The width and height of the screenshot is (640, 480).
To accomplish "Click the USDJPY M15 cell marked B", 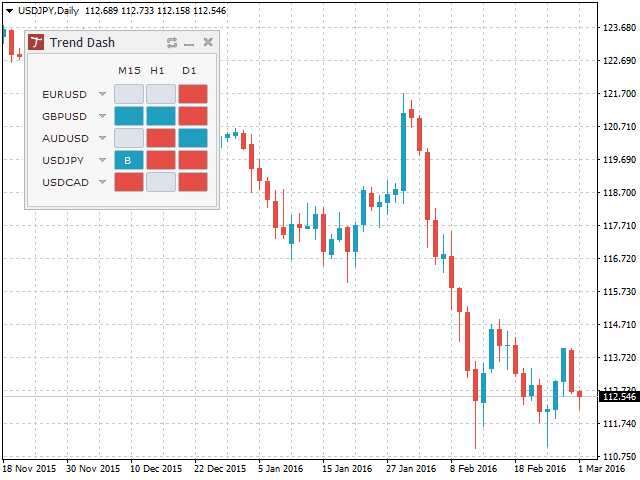I will tap(129, 160).
